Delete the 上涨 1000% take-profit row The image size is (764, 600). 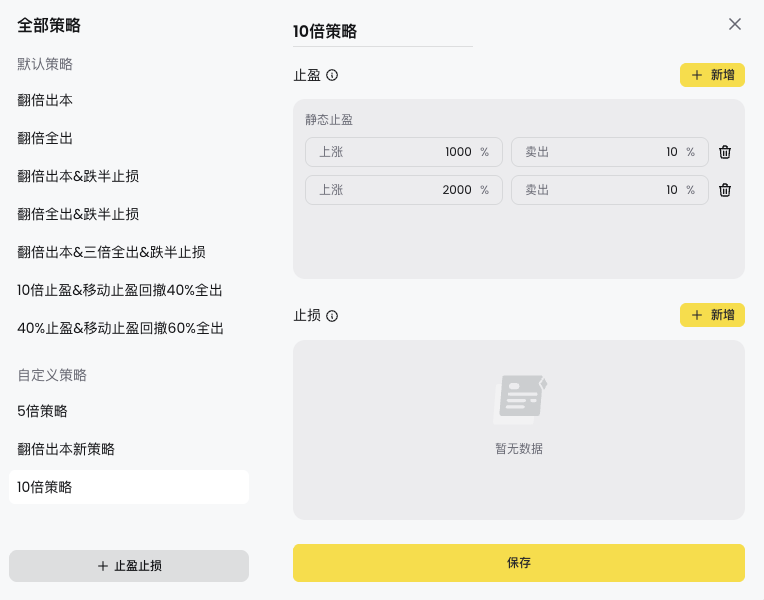point(725,152)
